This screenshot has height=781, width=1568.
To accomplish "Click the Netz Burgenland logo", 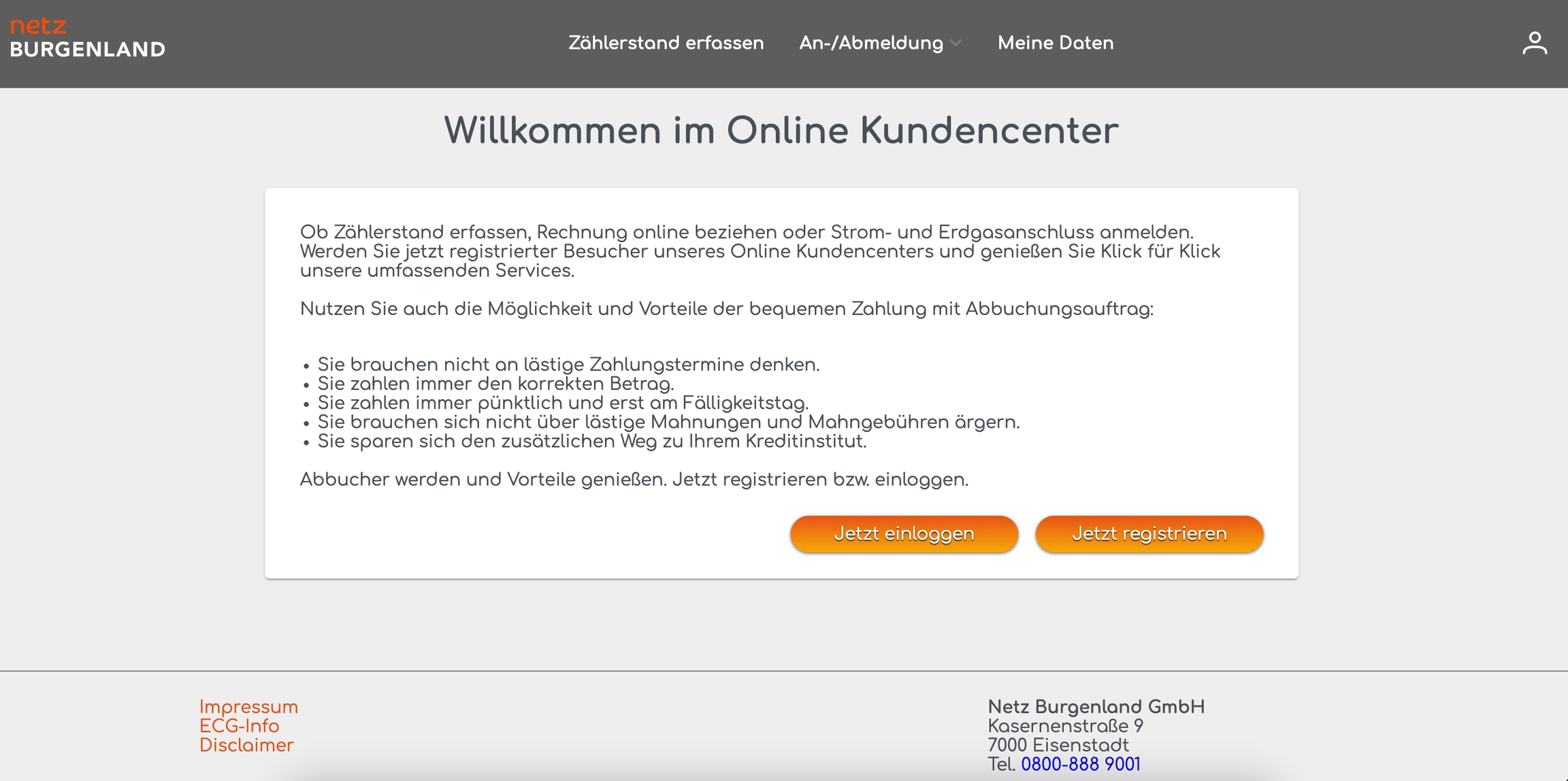I will tap(87, 38).
